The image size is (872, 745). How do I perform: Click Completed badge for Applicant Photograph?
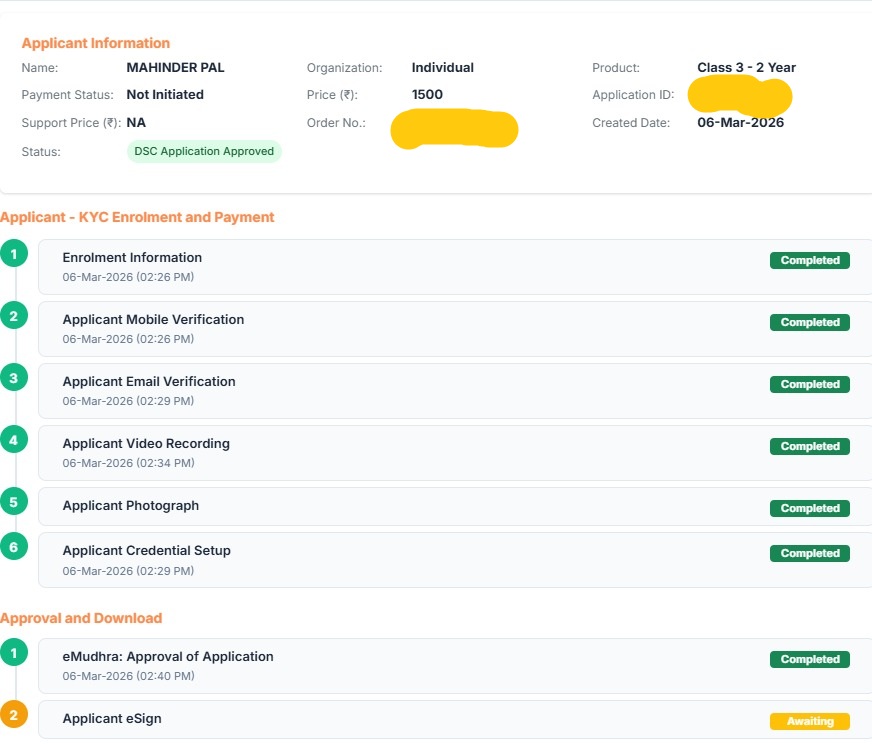(809, 508)
